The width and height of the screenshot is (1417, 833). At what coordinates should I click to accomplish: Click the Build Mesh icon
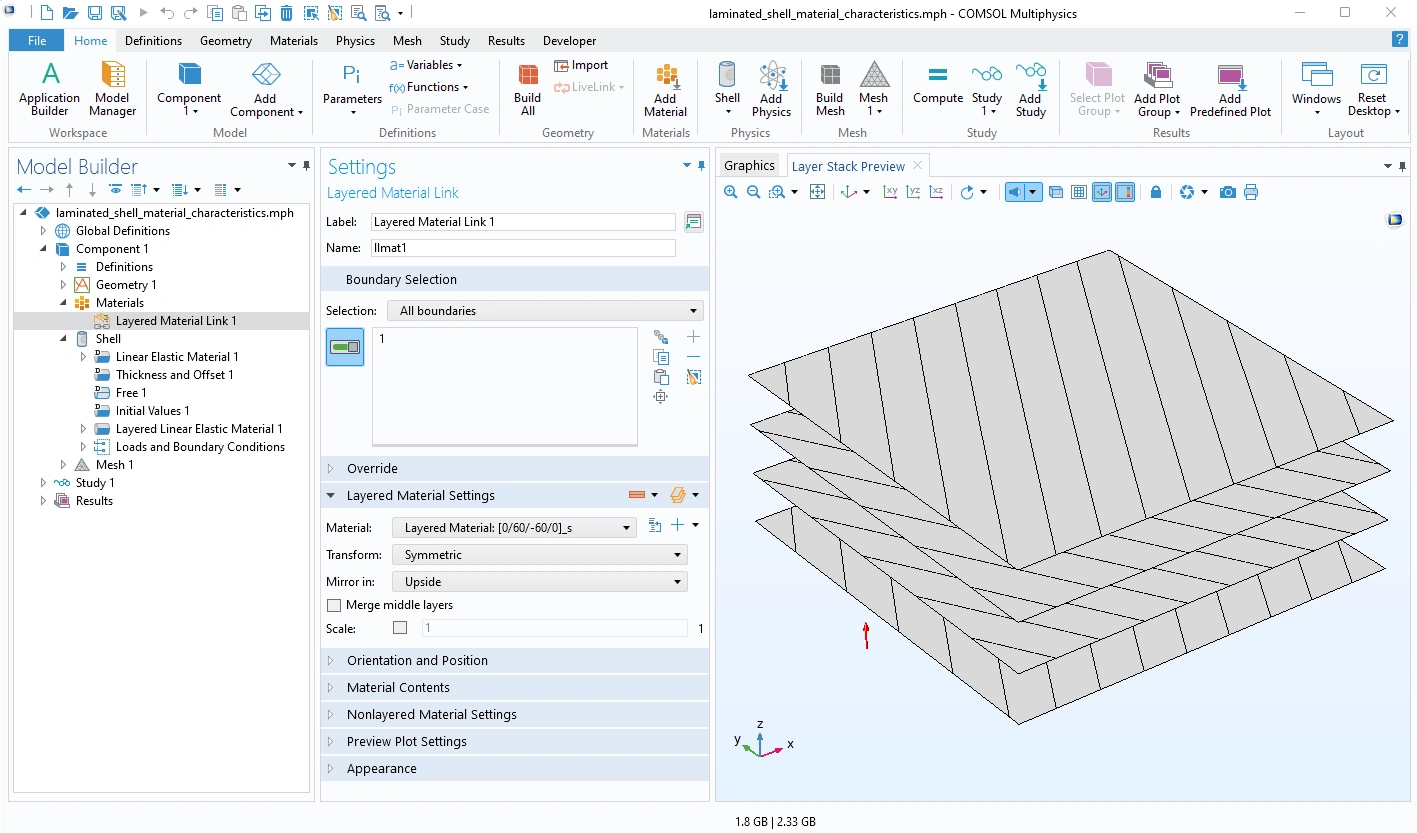tap(829, 88)
